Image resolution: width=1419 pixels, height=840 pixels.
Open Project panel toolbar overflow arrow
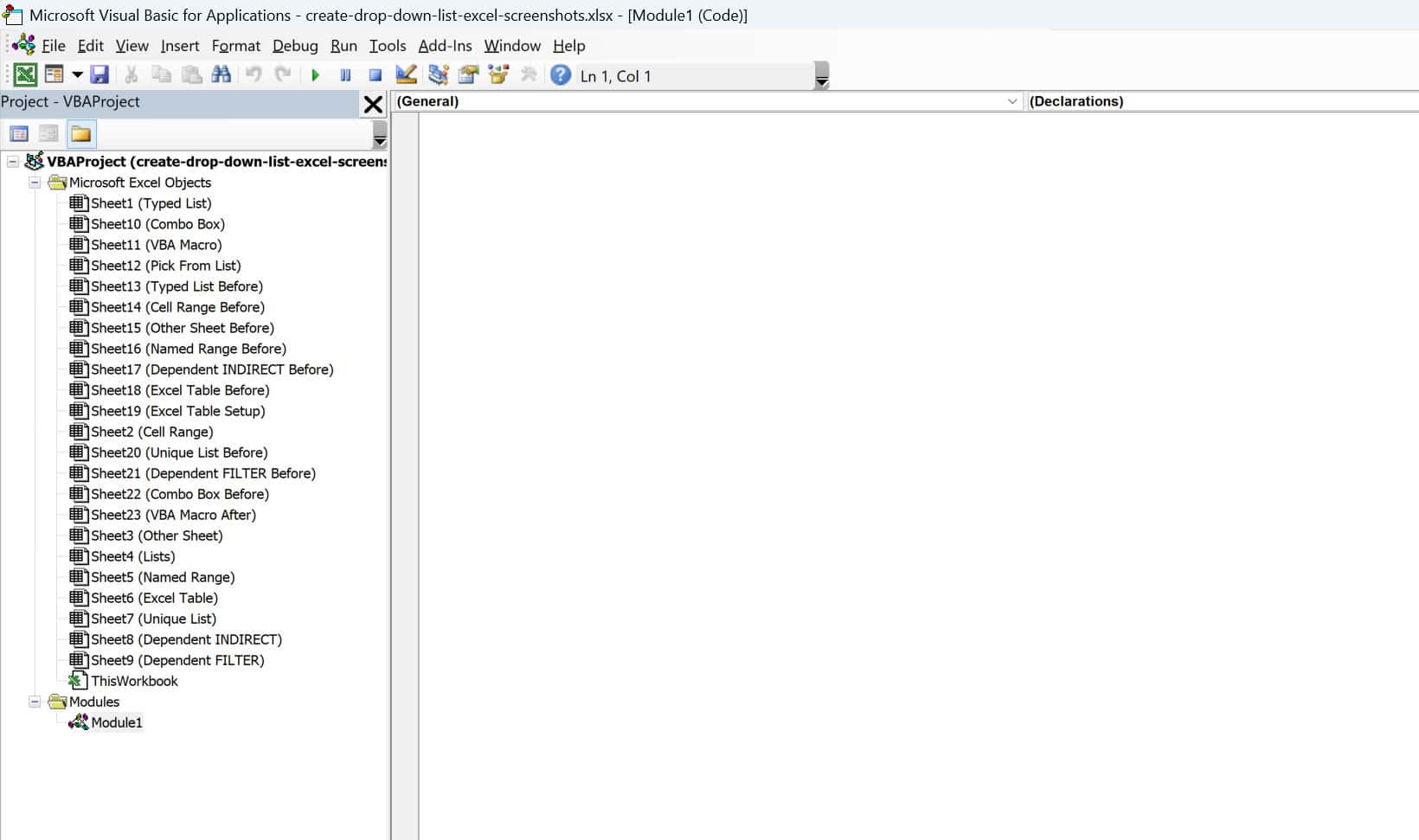pos(379,134)
